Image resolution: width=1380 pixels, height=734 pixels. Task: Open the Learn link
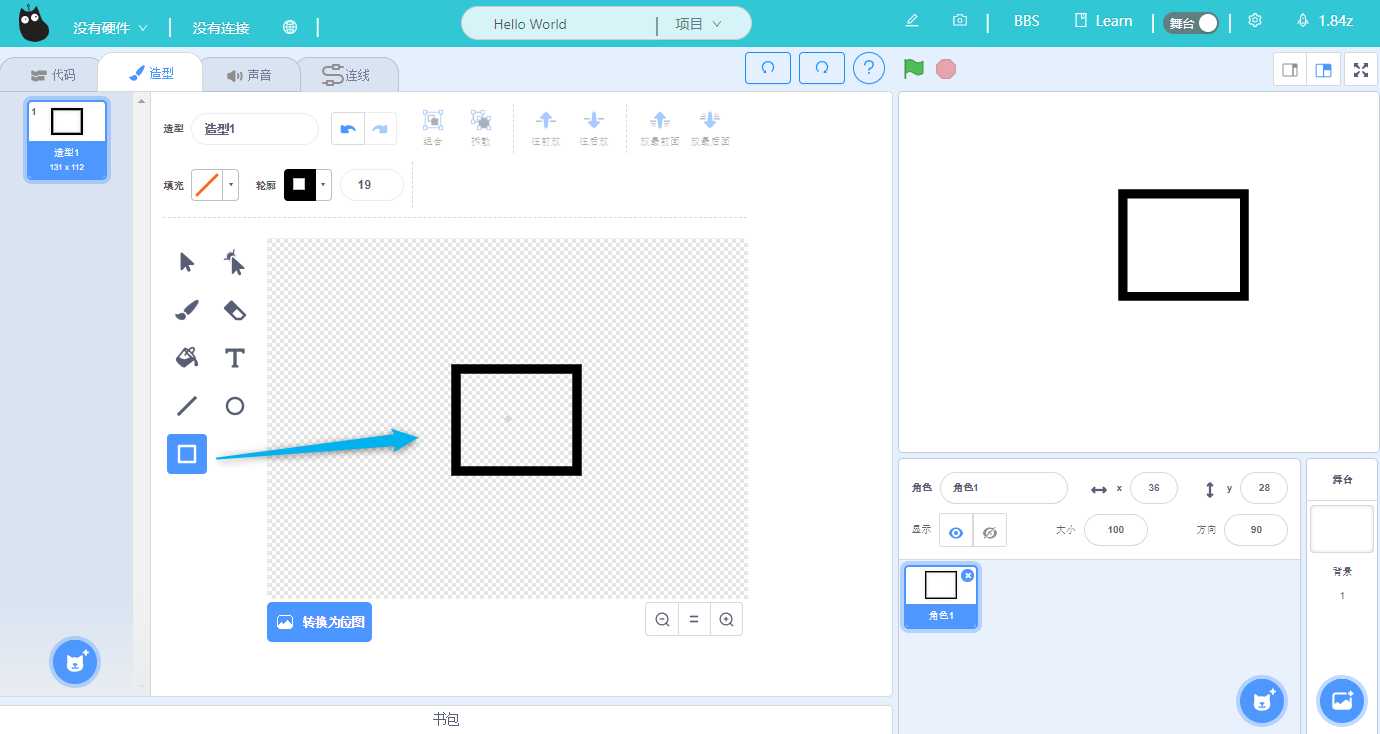[x=1103, y=21]
